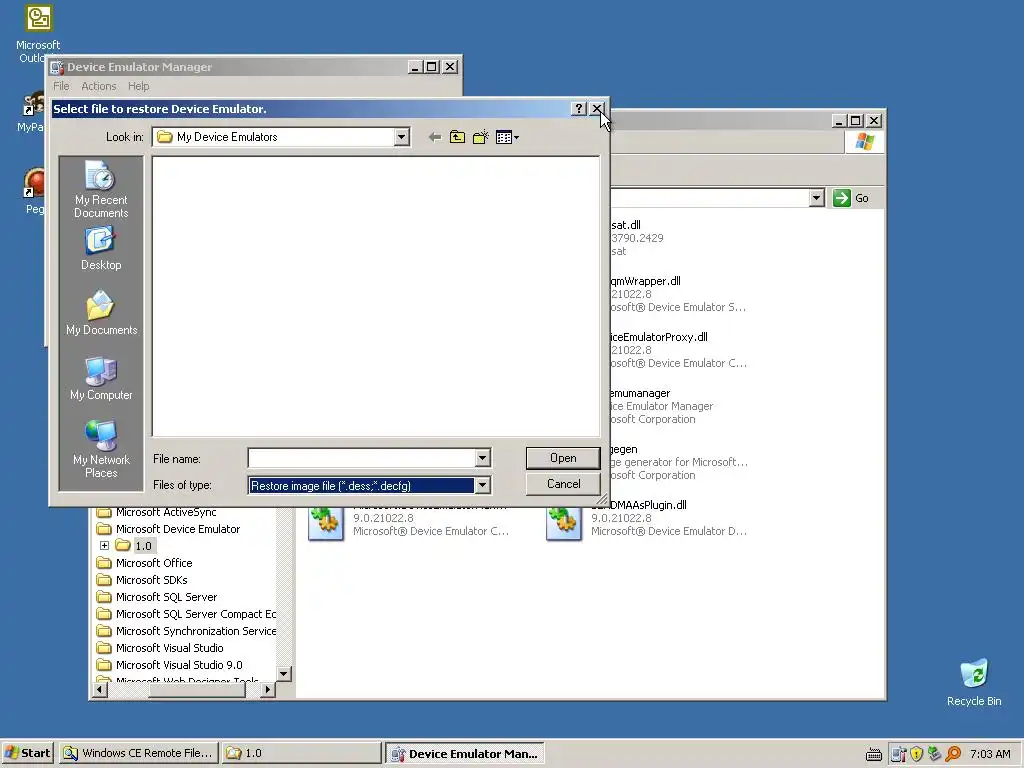
Task: Expand the Files of type dropdown arrow
Action: pos(483,485)
